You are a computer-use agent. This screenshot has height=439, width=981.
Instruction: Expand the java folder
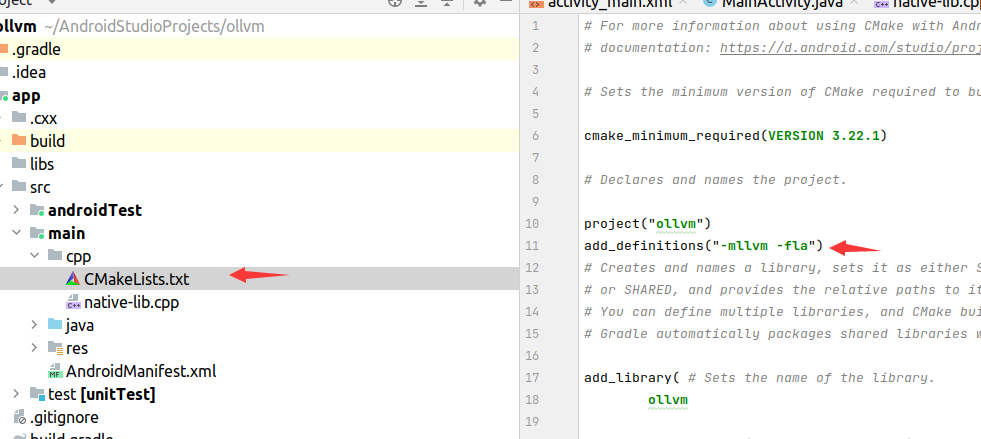coord(35,325)
